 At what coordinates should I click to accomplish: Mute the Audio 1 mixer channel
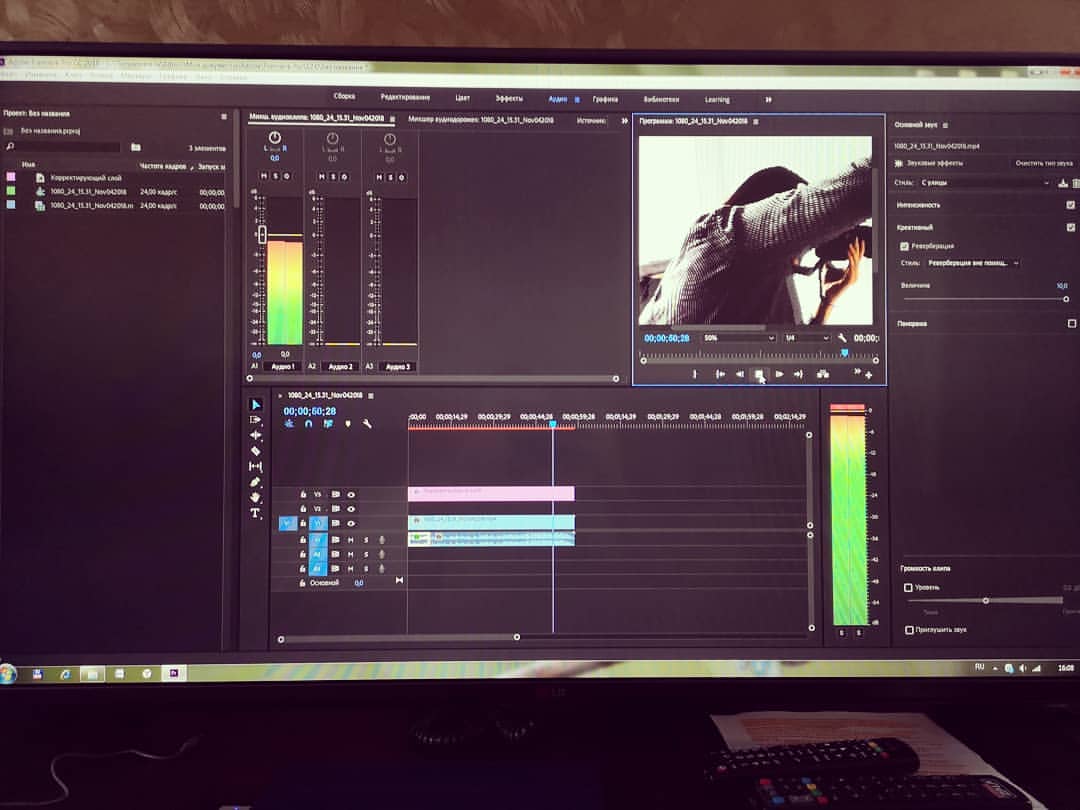(263, 176)
